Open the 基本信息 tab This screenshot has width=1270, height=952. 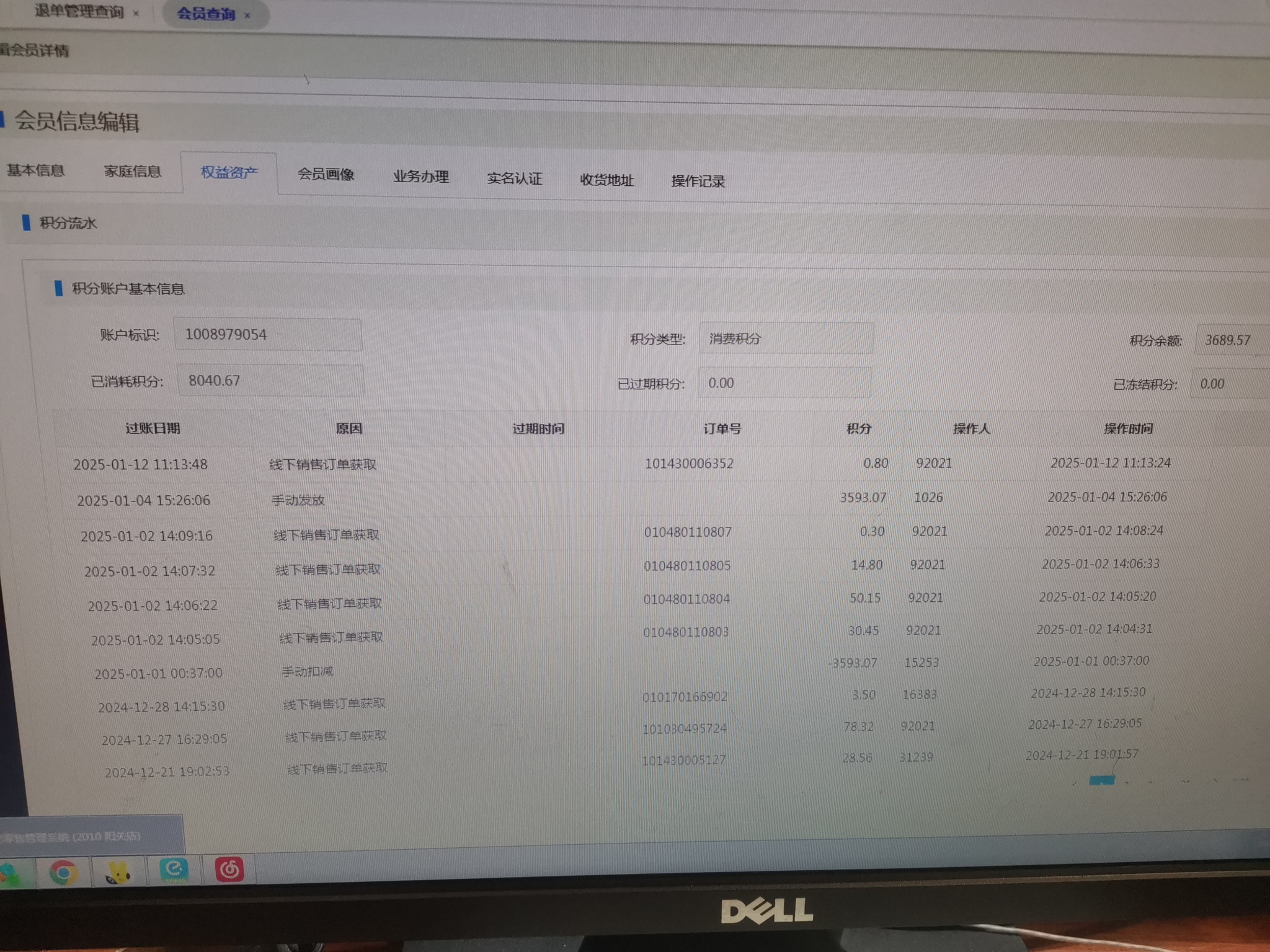click(x=35, y=170)
